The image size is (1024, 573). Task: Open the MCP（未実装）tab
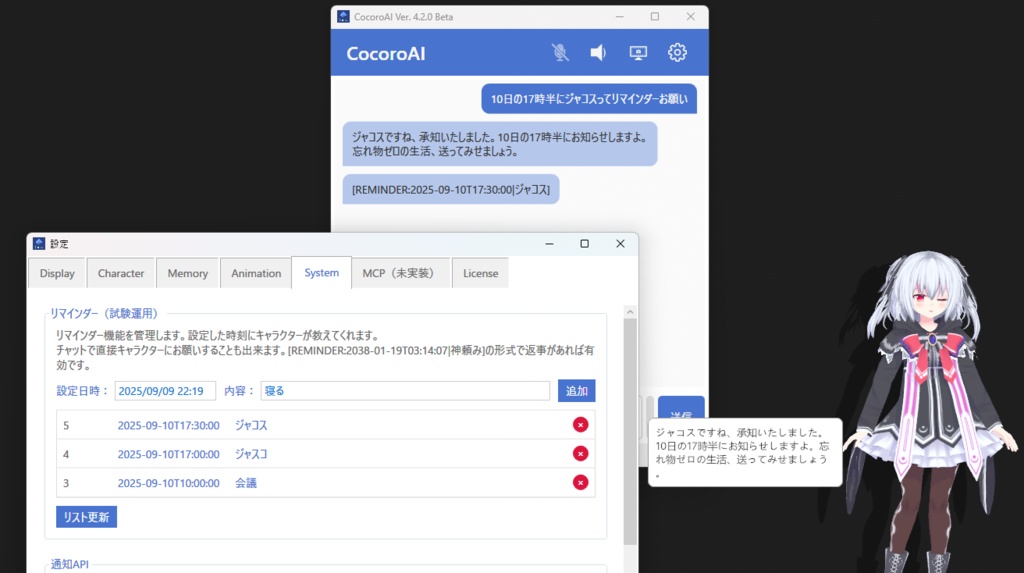[401, 273]
